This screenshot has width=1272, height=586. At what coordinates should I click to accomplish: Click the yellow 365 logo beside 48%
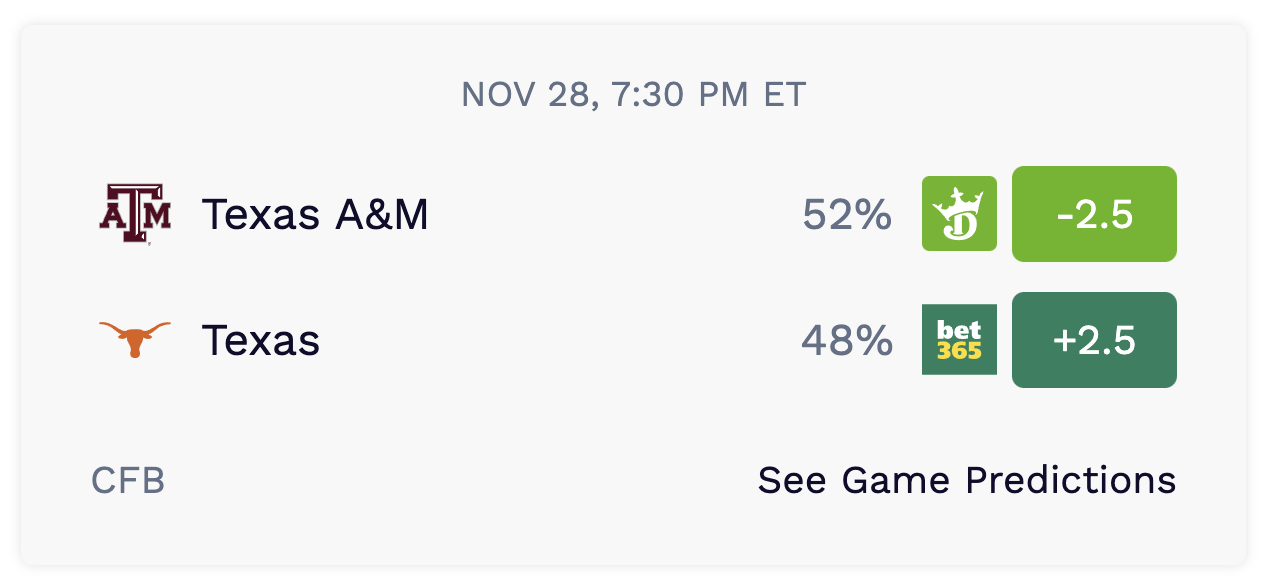coord(959,340)
